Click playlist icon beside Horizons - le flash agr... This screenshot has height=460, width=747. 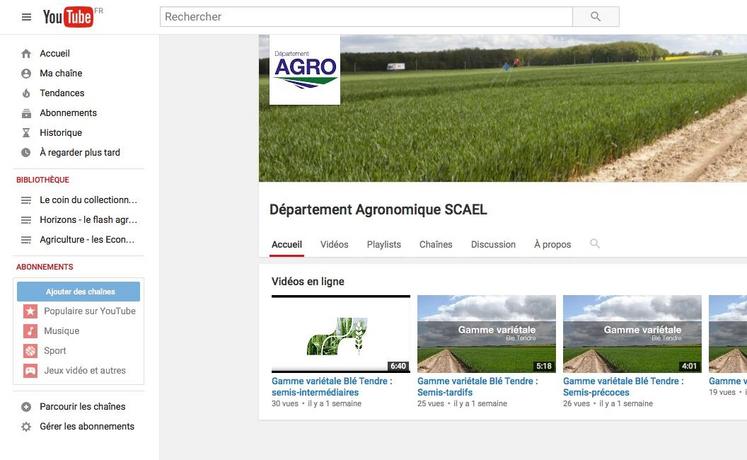coord(26,220)
